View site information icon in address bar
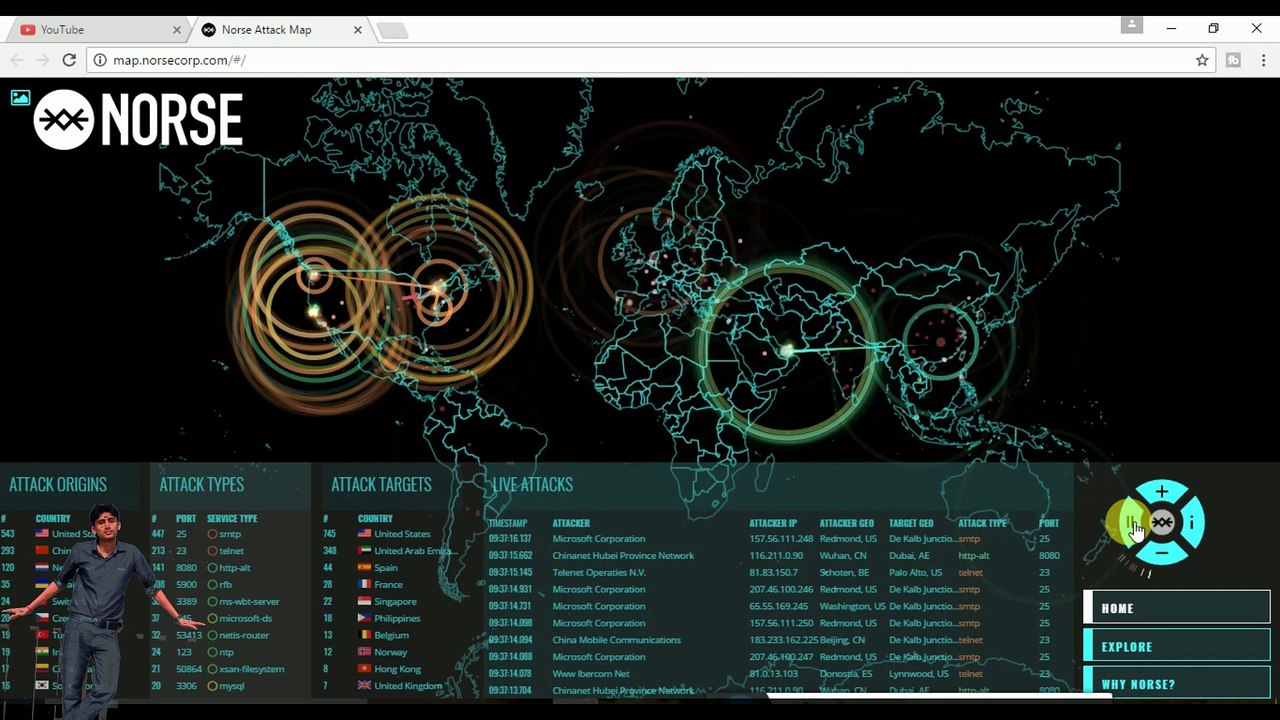 [x=100, y=60]
